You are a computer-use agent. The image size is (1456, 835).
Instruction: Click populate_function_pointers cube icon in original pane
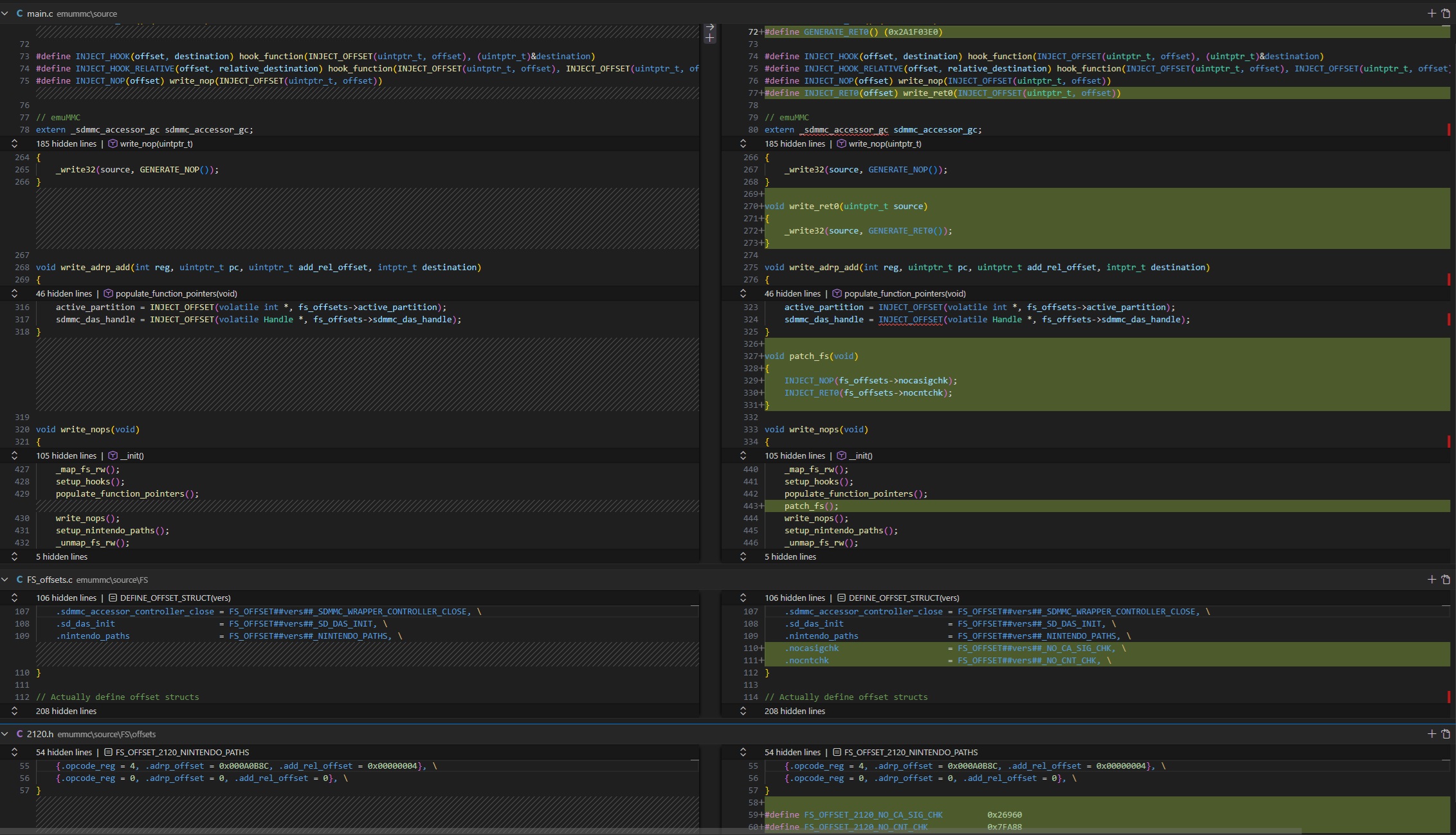tap(108, 293)
